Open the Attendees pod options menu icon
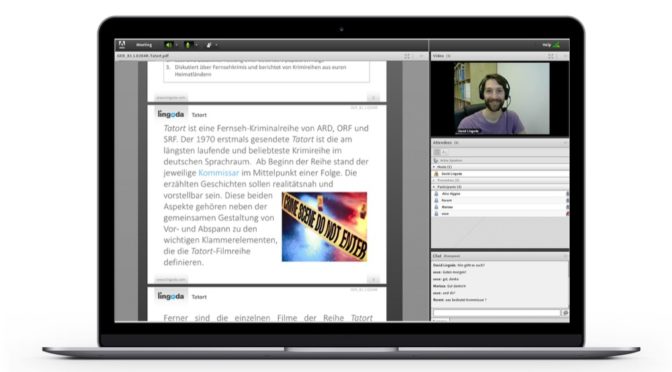672x372 pixels. pos(565,142)
